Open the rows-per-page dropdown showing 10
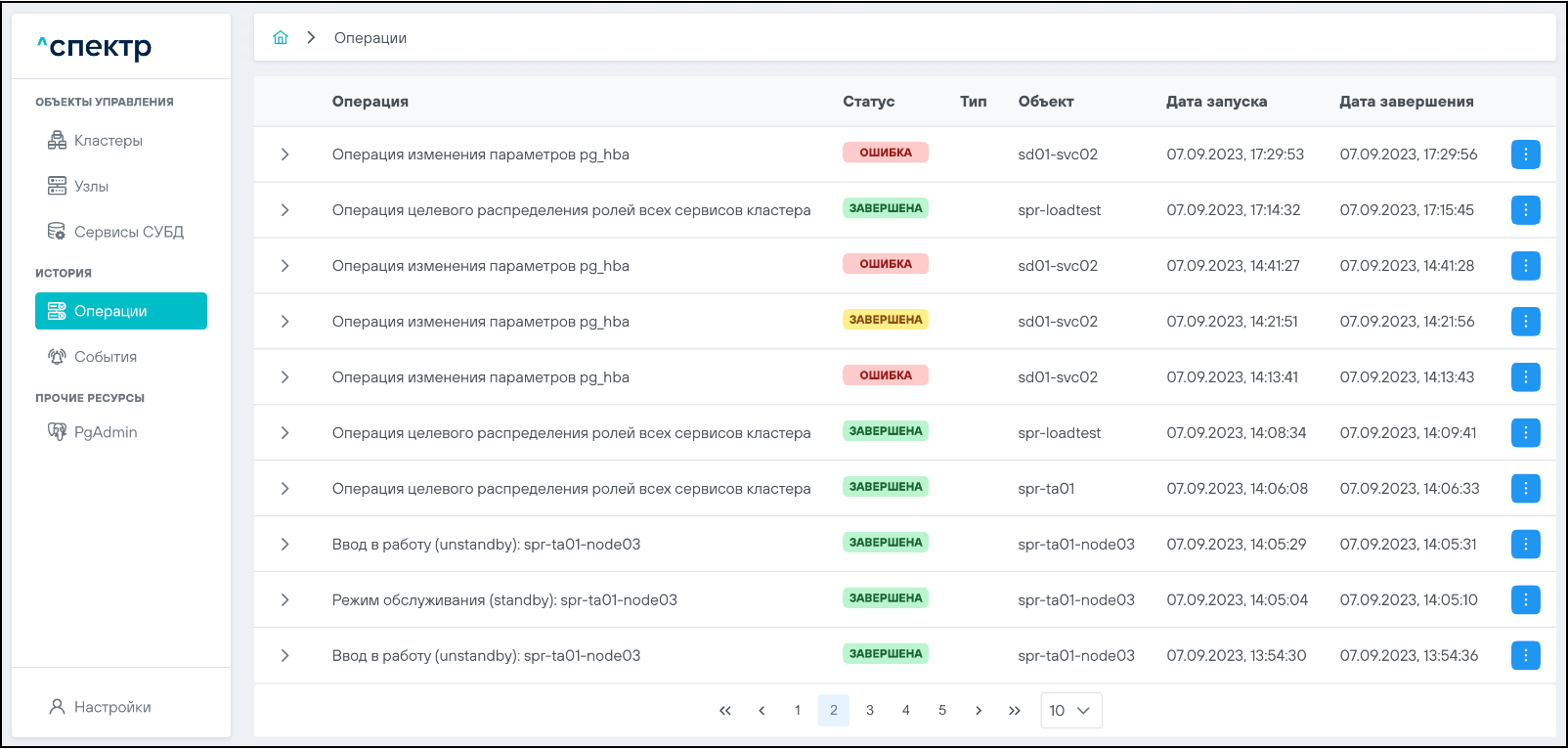1568x749 pixels. click(1070, 711)
